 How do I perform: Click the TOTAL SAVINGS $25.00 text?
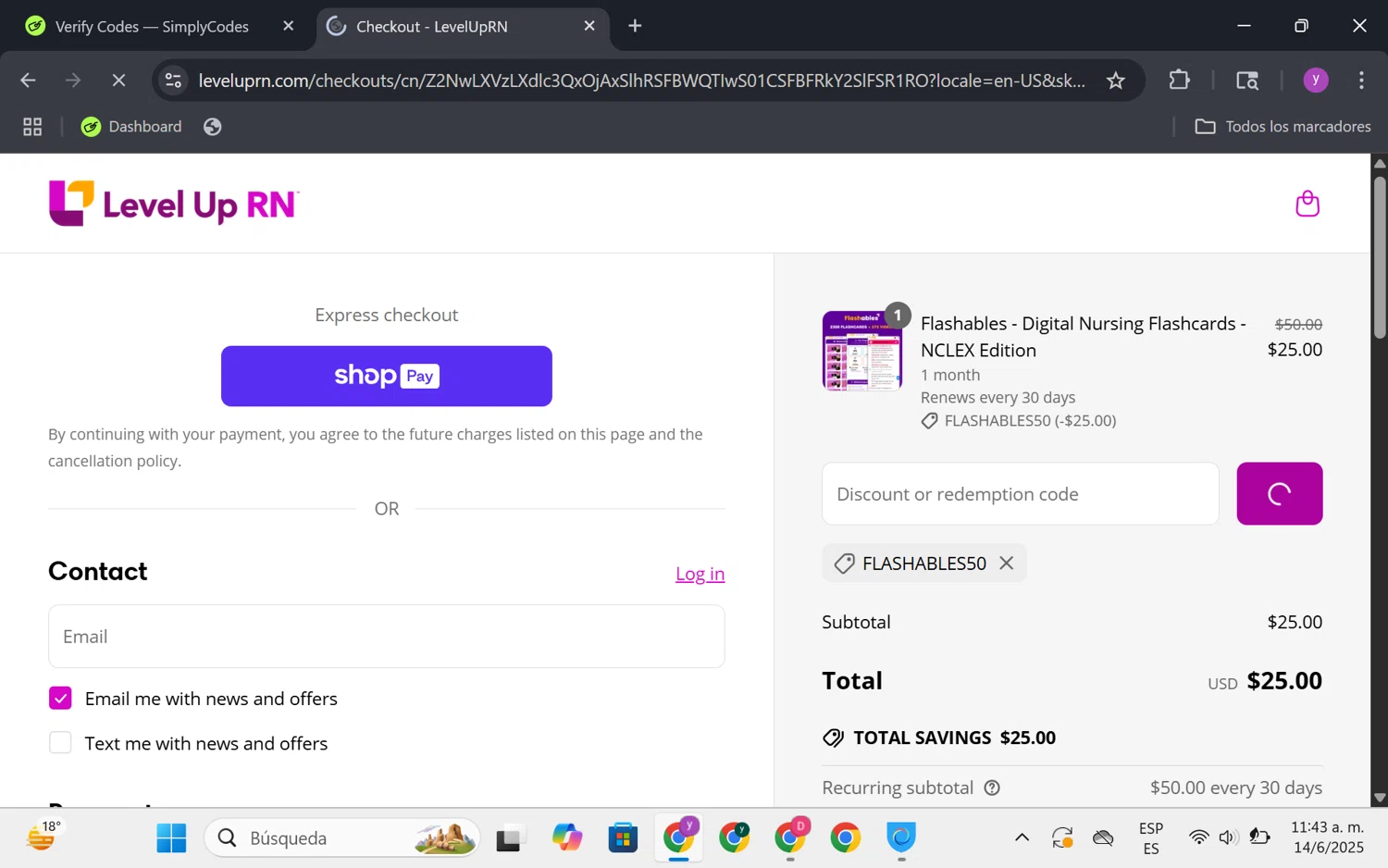954,738
